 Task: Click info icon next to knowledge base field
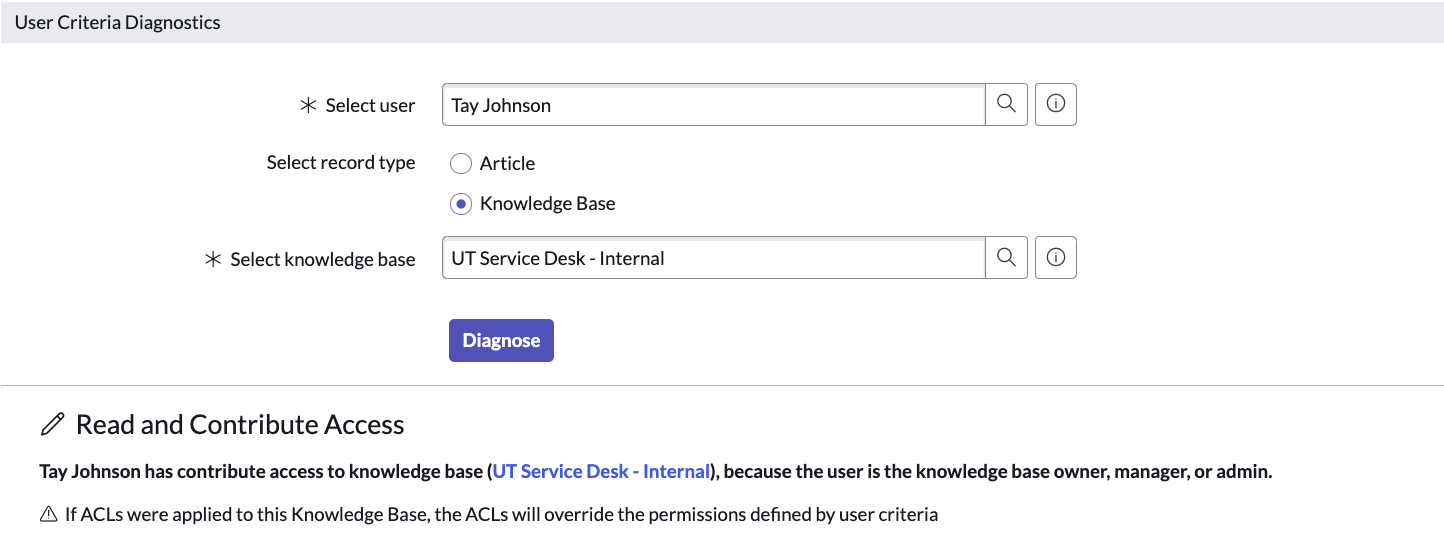tap(1055, 258)
